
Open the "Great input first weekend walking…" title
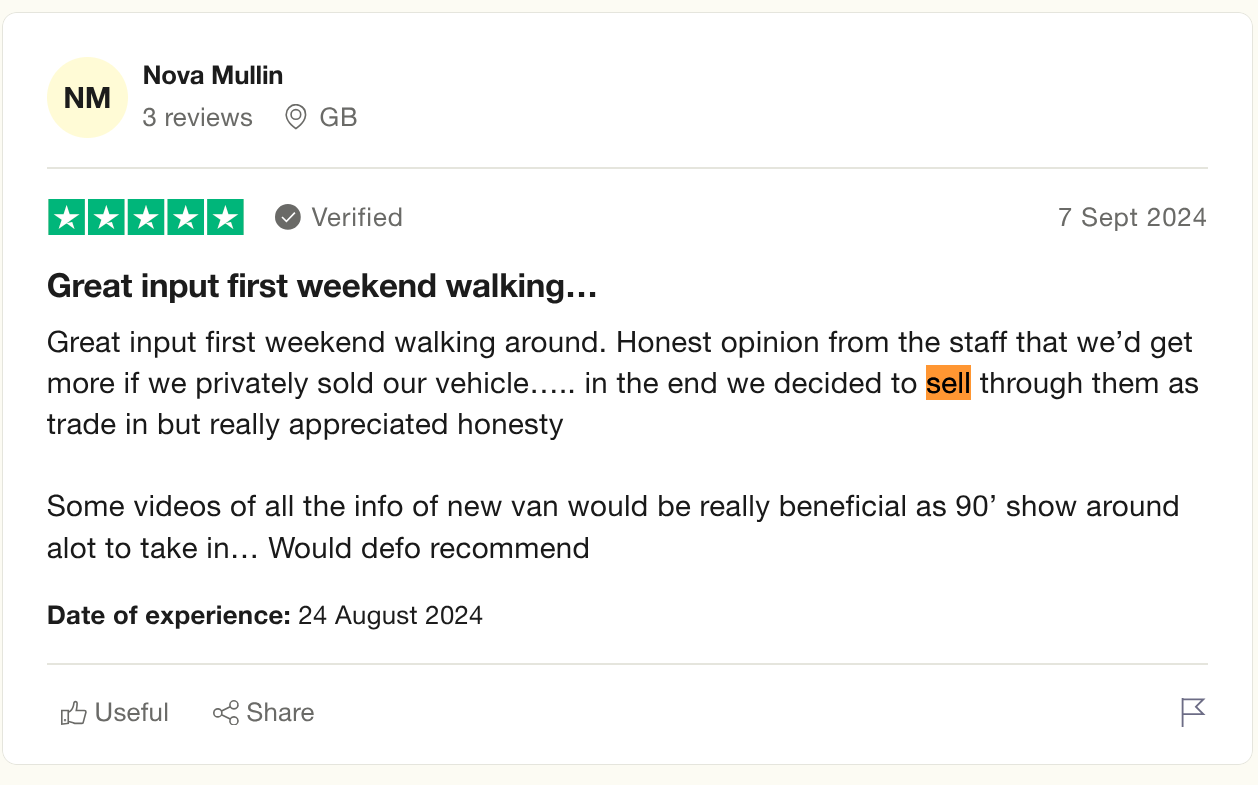tap(322, 287)
